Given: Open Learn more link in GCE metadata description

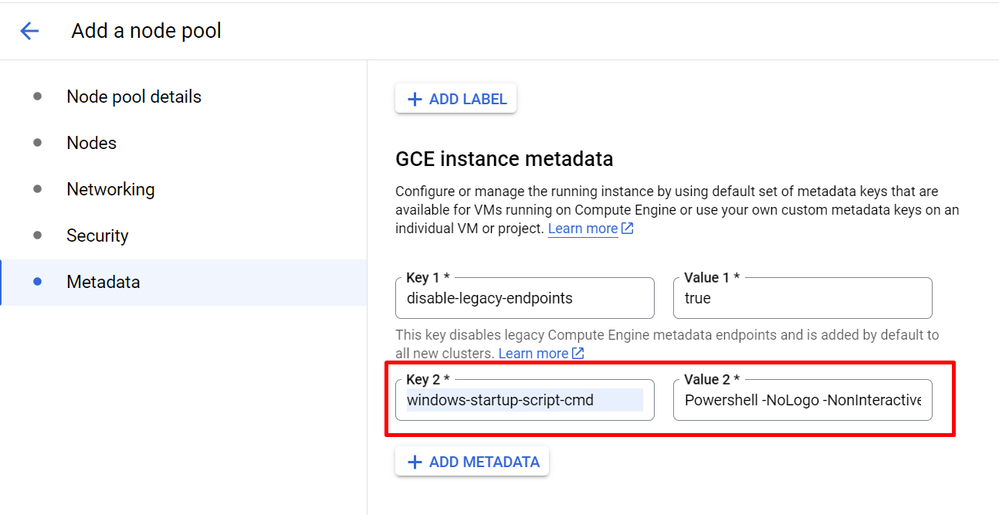Looking at the screenshot, I should pyautogui.click(x=582, y=229).
